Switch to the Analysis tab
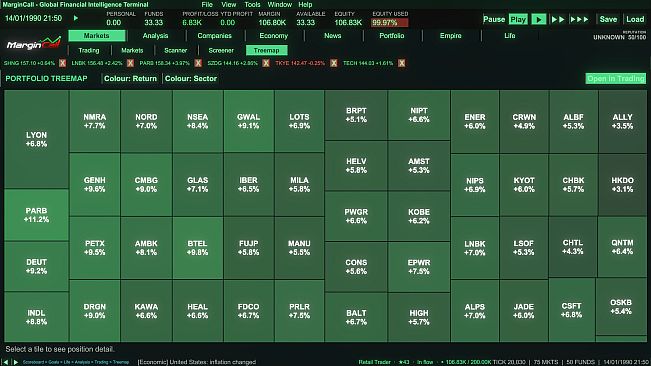Image resolution: width=651 pixels, height=366 pixels. tap(155, 36)
